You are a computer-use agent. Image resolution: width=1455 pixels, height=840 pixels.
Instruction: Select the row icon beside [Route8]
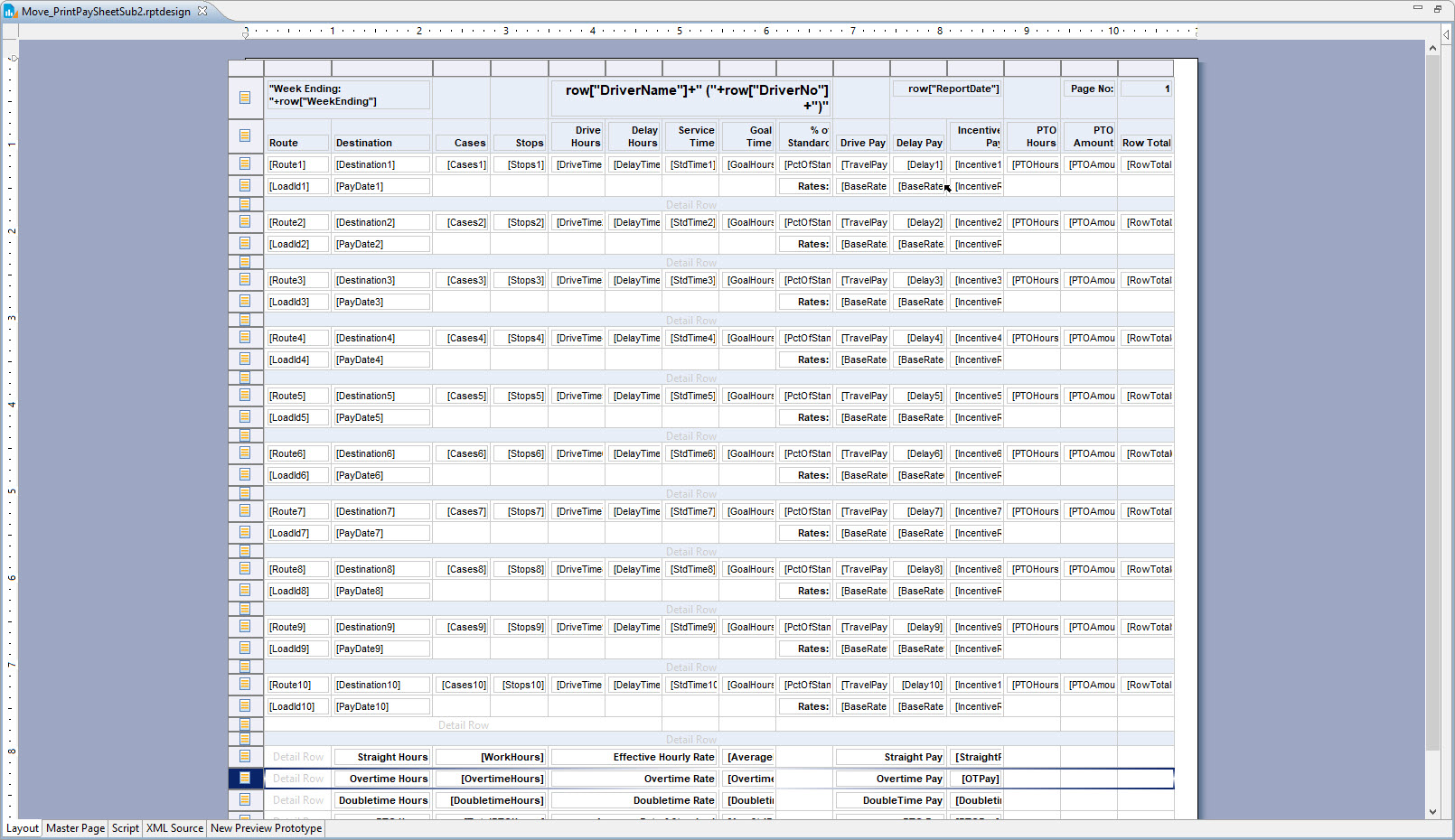point(245,568)
